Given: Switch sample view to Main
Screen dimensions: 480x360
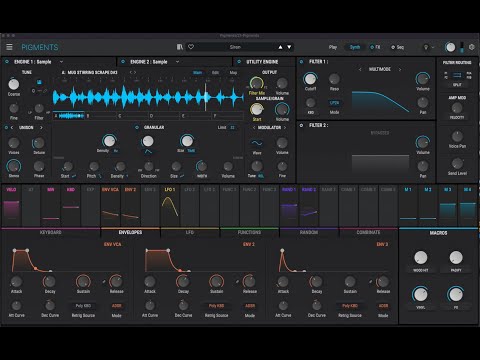Looking at the screenshot, I should click(x=197, y=72).
